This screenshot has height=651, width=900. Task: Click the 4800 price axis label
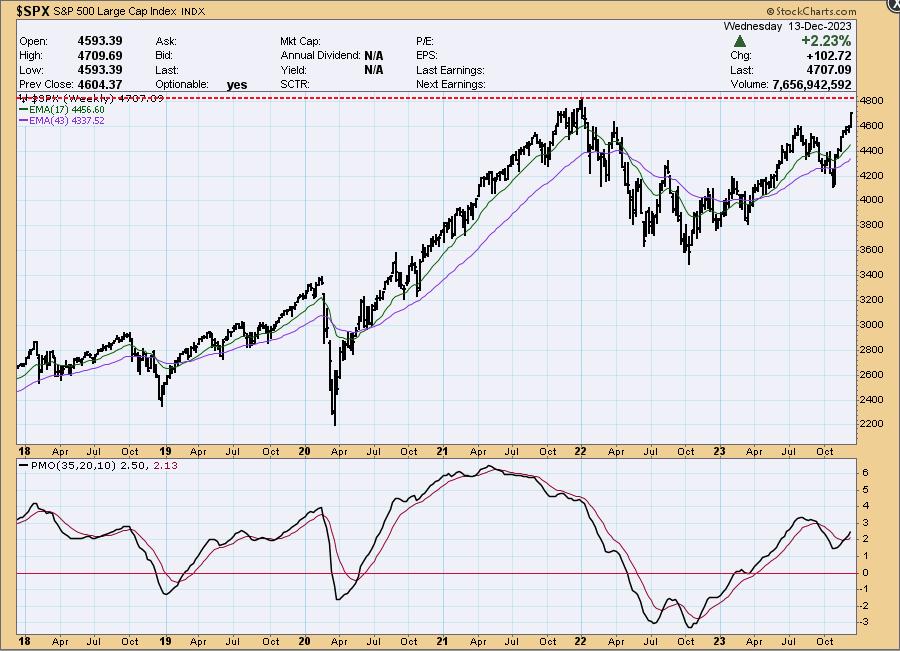point(871,100)
